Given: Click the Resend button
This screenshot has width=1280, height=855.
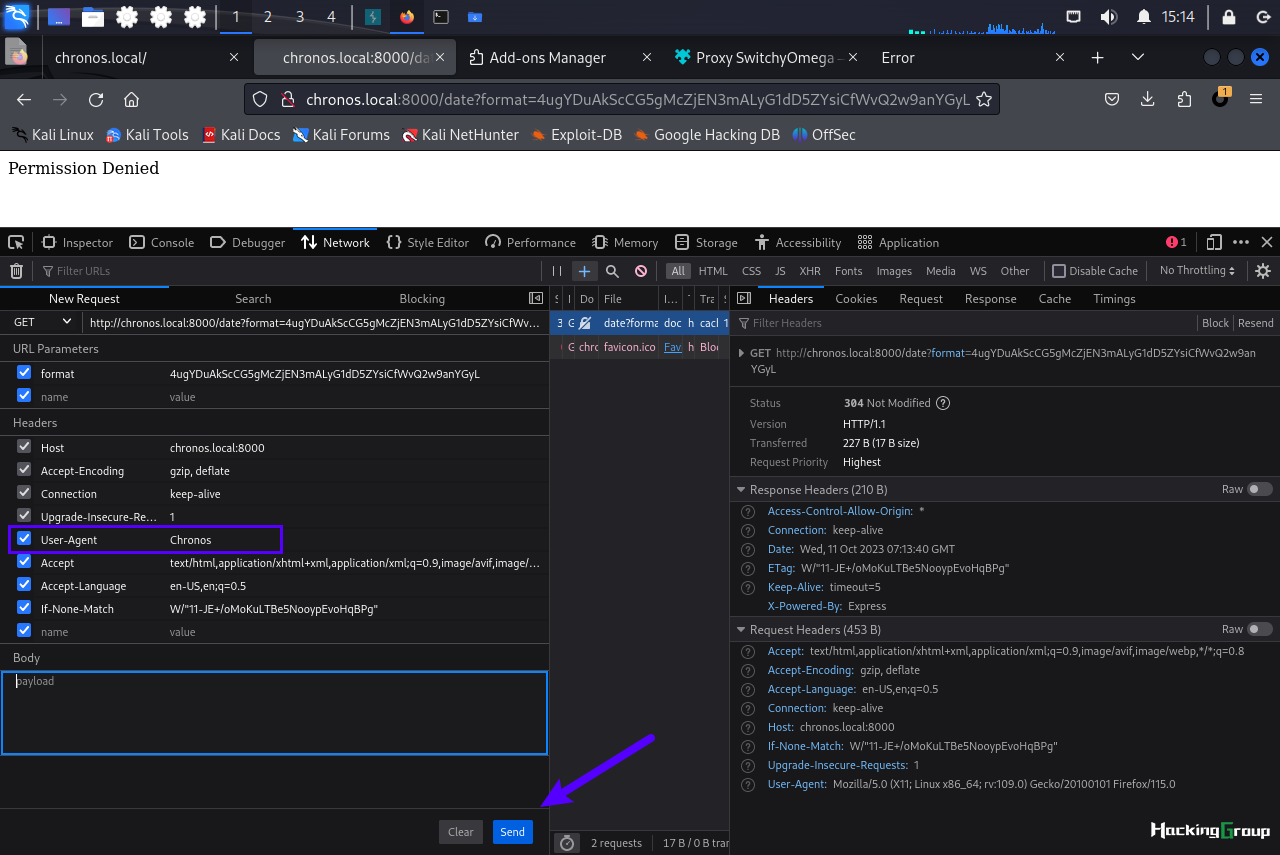Looking at the screenshot, I should tap(1256, 323).
